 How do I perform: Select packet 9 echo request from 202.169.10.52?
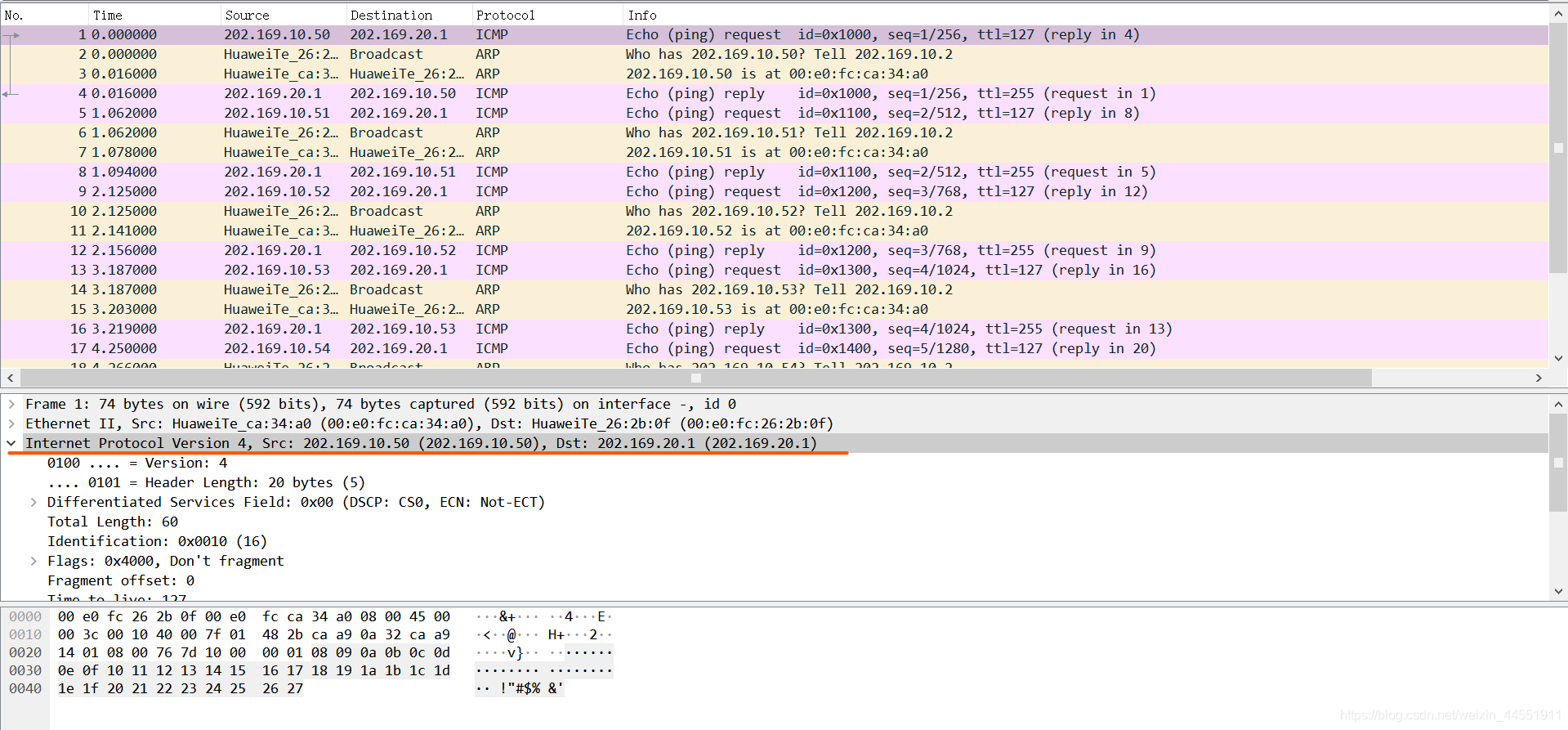(x=775, y=191)
